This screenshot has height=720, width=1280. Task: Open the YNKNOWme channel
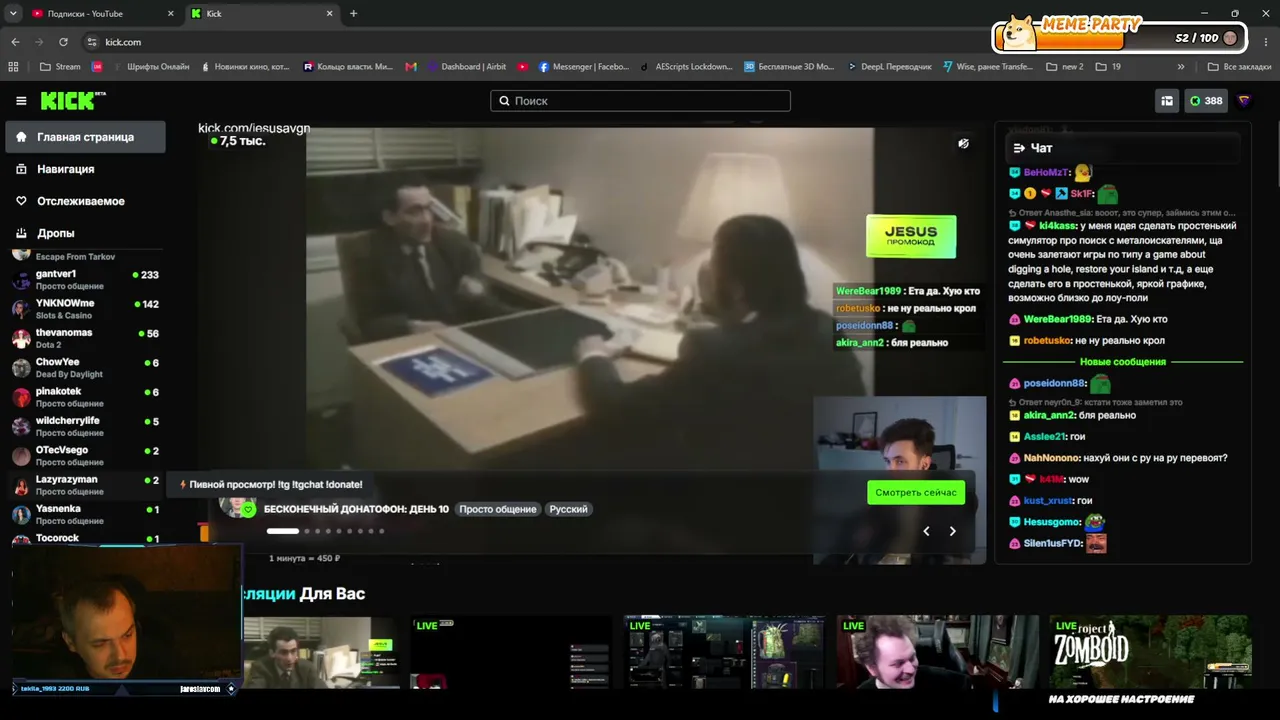point(85,309)
